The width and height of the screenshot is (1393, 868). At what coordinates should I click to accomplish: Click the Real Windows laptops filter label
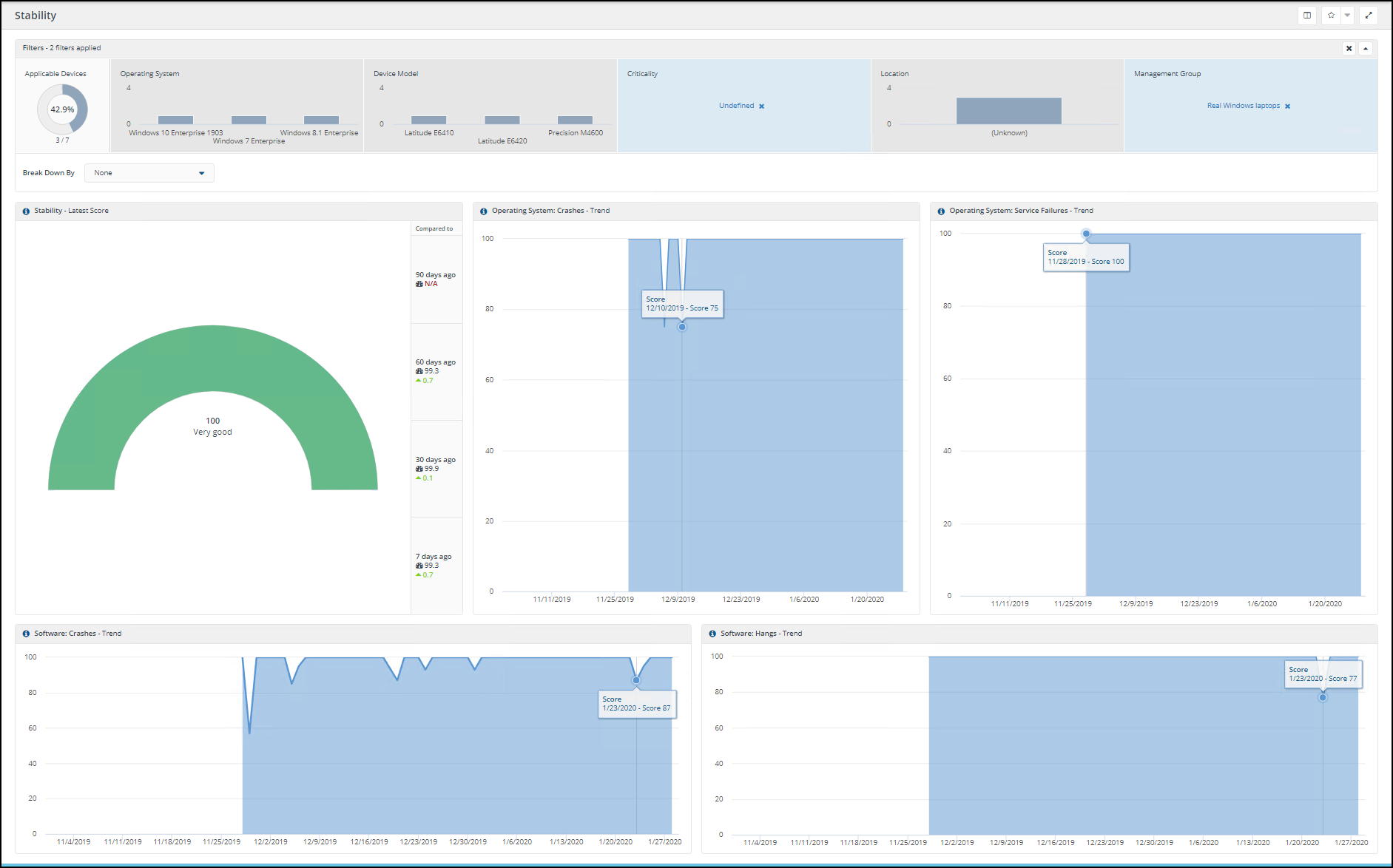coord(1243,106)
